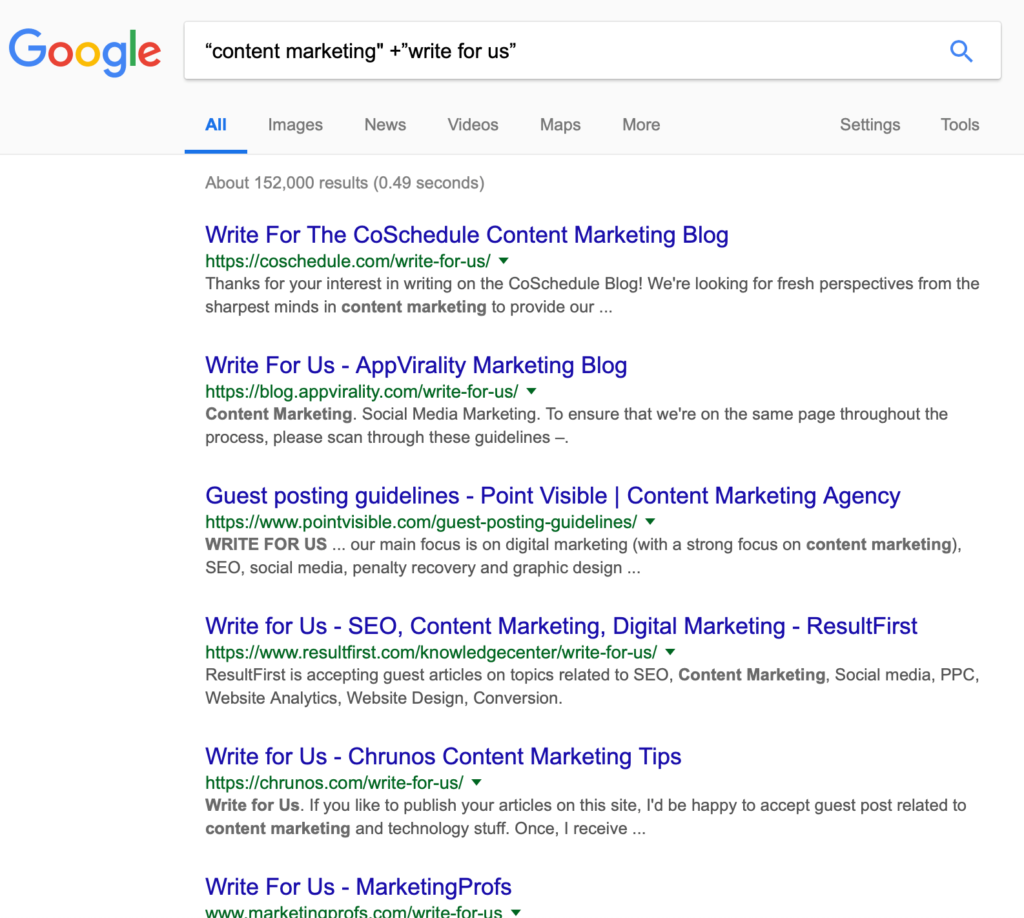The height and width of the screenshot is (918, 1024).
Task: Expand the More search categories menu
Action: [x=641, y=125]
